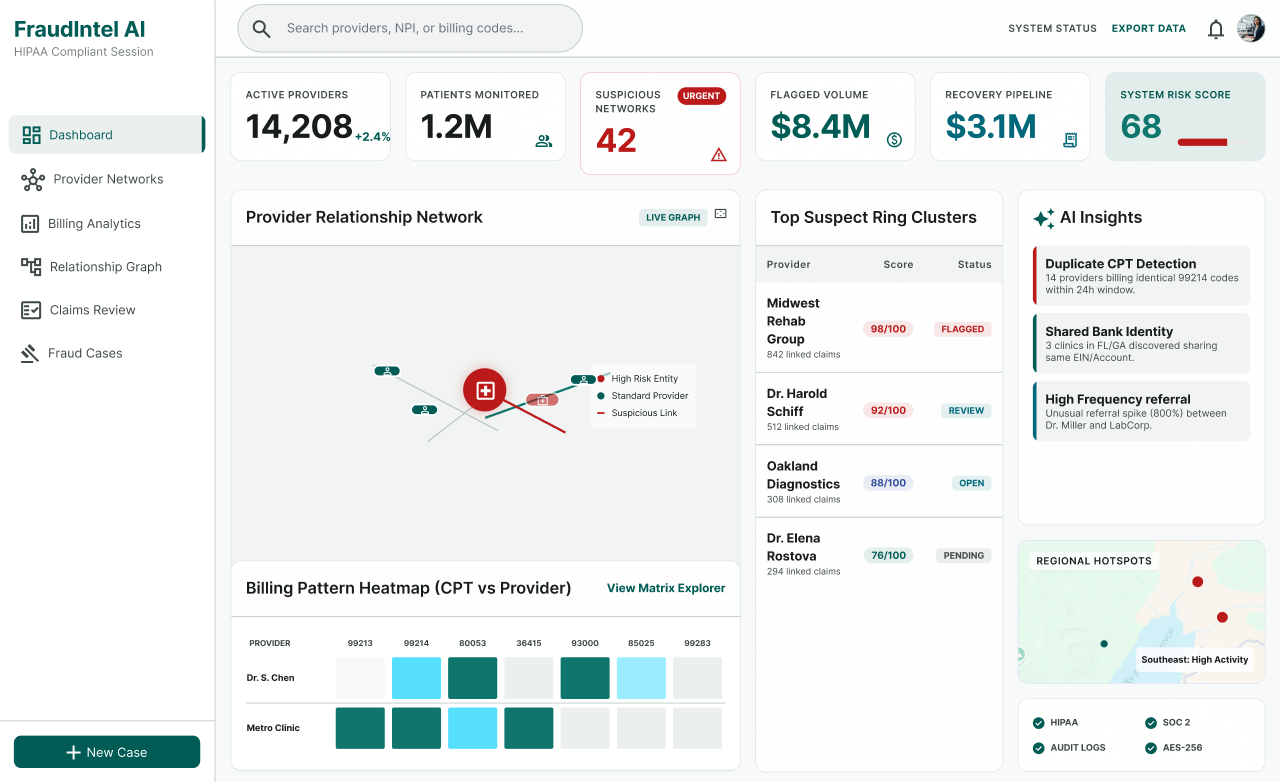This screenshot has height=782, width=1280.
Task: Click the "Oakland Diagnostics" provider name
Action: (803, 475)
